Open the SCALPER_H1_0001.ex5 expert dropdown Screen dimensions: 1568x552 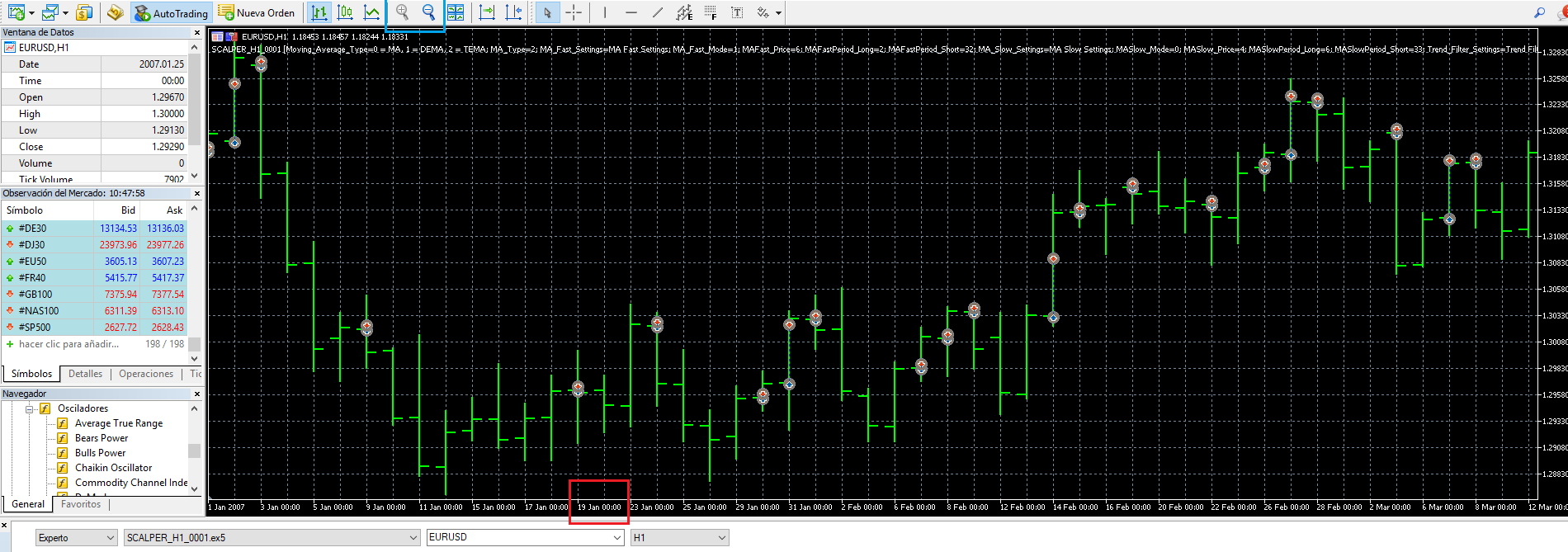point(272,537)
